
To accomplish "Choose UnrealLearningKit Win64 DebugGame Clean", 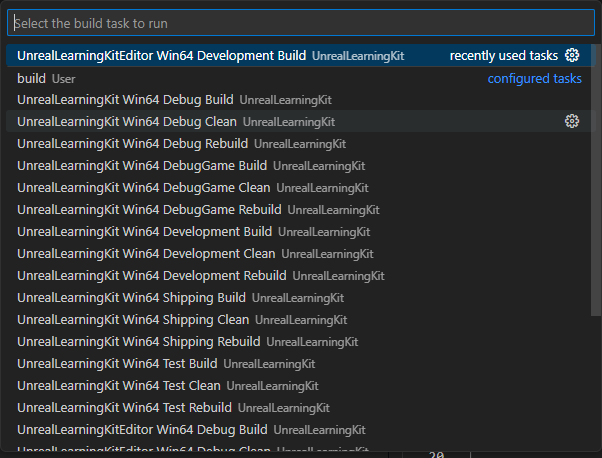I will 301,188.
